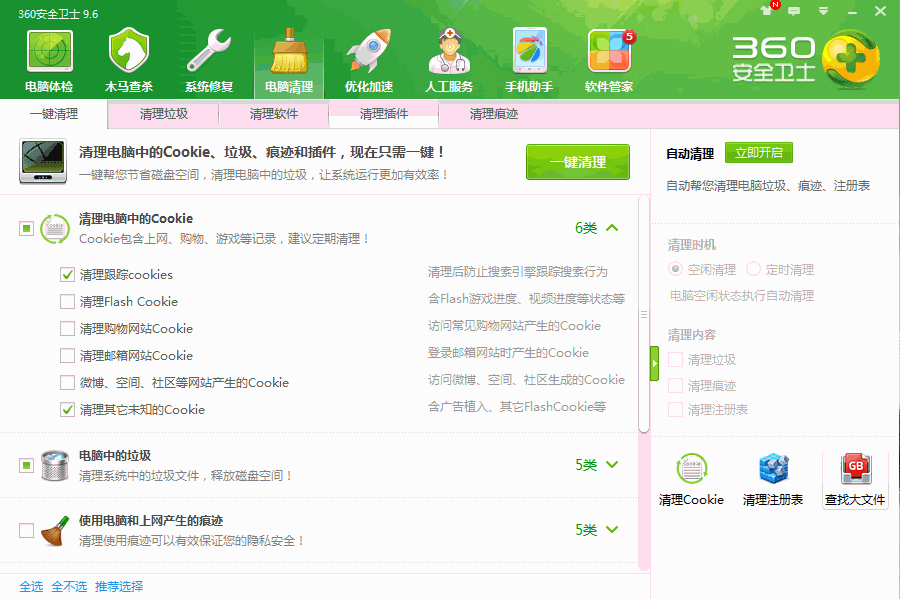Viewport: 900px width, 599px height.
Task: Check 清理Flash Cookie
Action: 67,301
